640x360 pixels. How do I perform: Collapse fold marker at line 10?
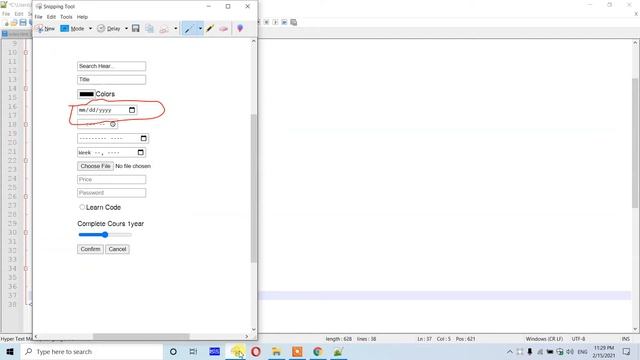tap(26, 53)
